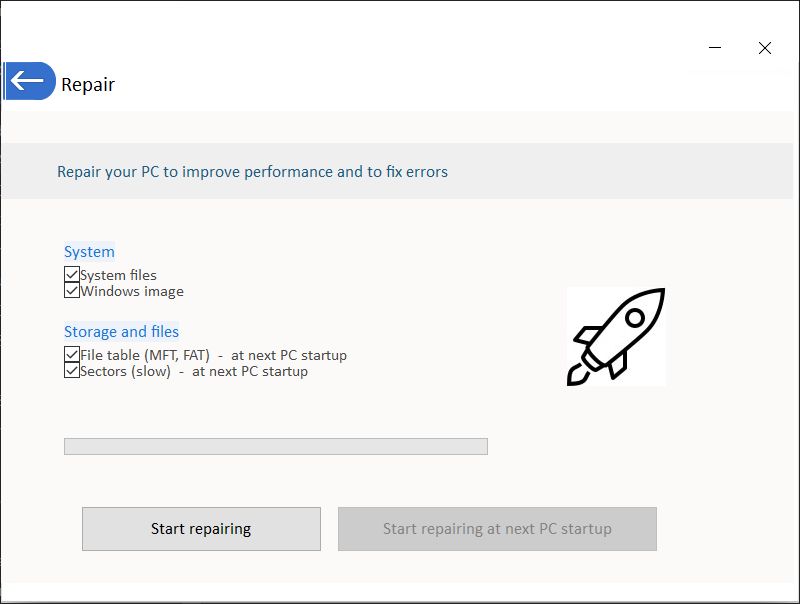Click the rocket illustration icon
800x604 pixels.
(616, 336)
